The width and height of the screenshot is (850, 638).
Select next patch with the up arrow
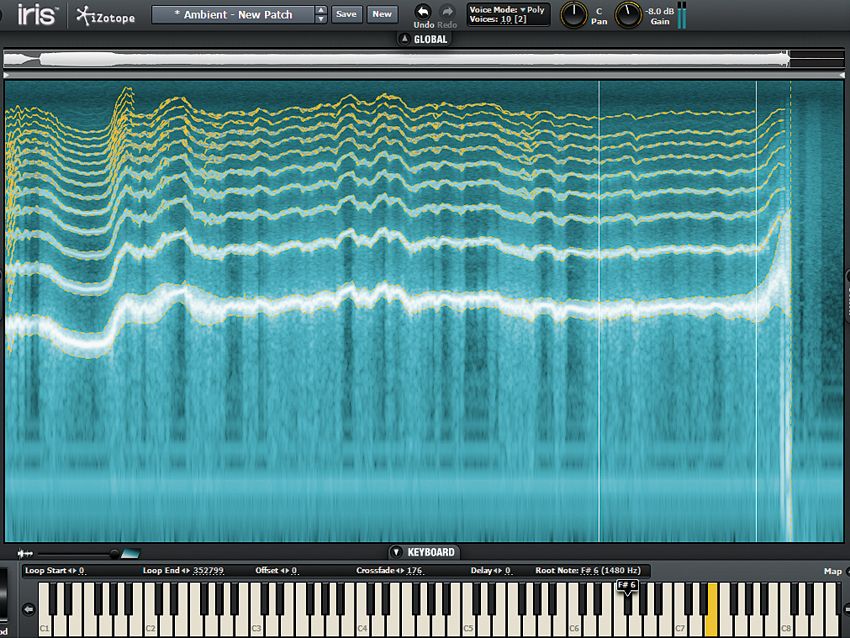(x=321, y=10)
